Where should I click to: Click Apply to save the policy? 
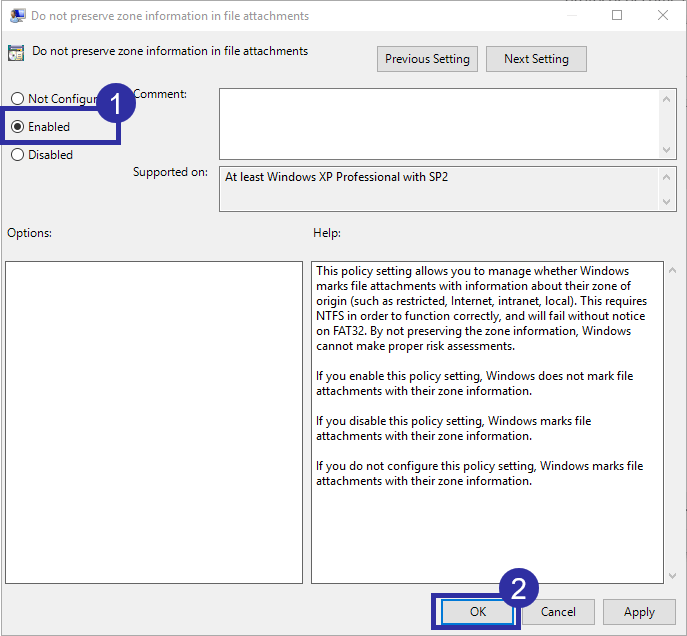pos(639,612)
